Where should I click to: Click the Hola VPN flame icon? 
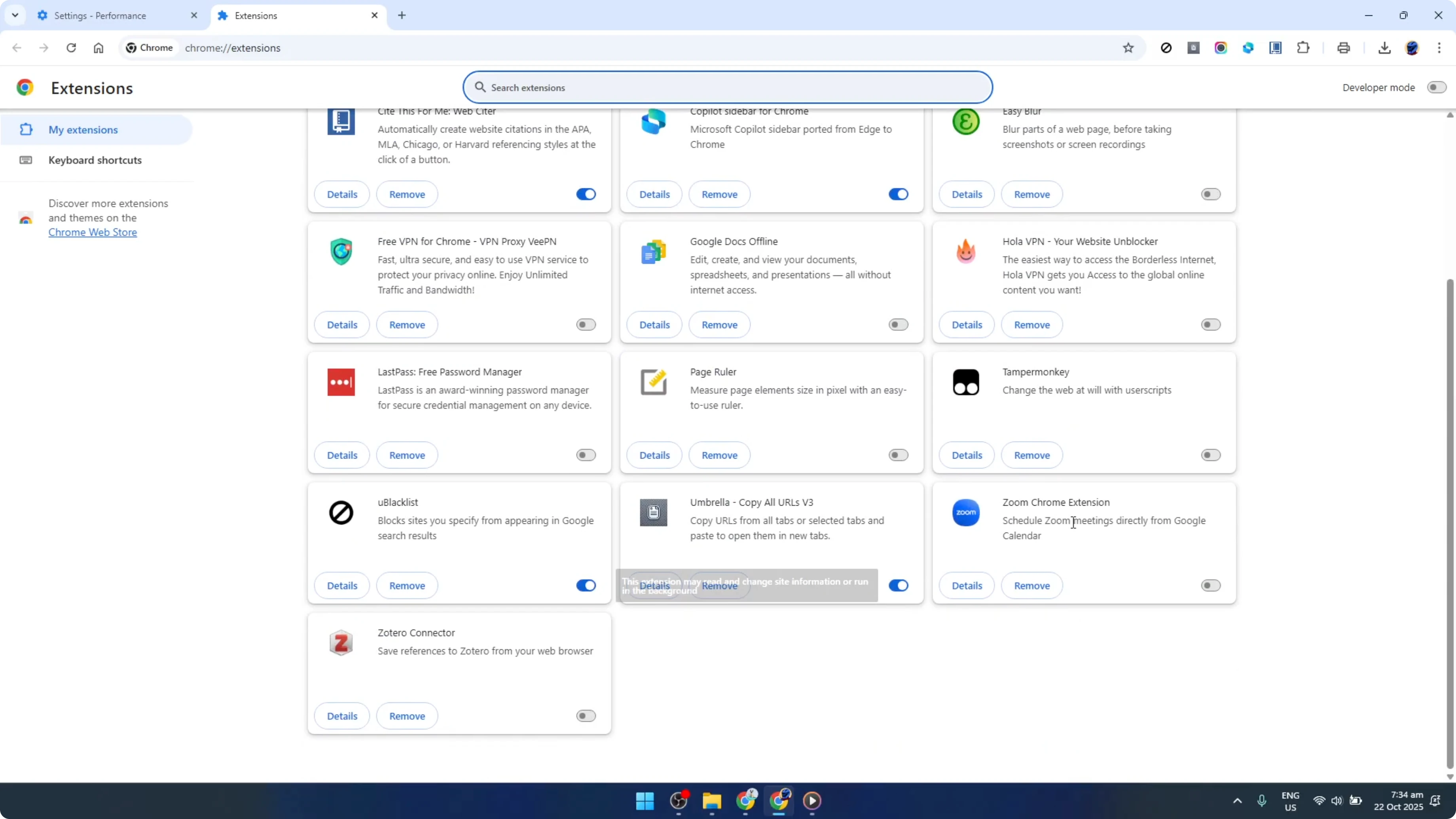point(966,252)
